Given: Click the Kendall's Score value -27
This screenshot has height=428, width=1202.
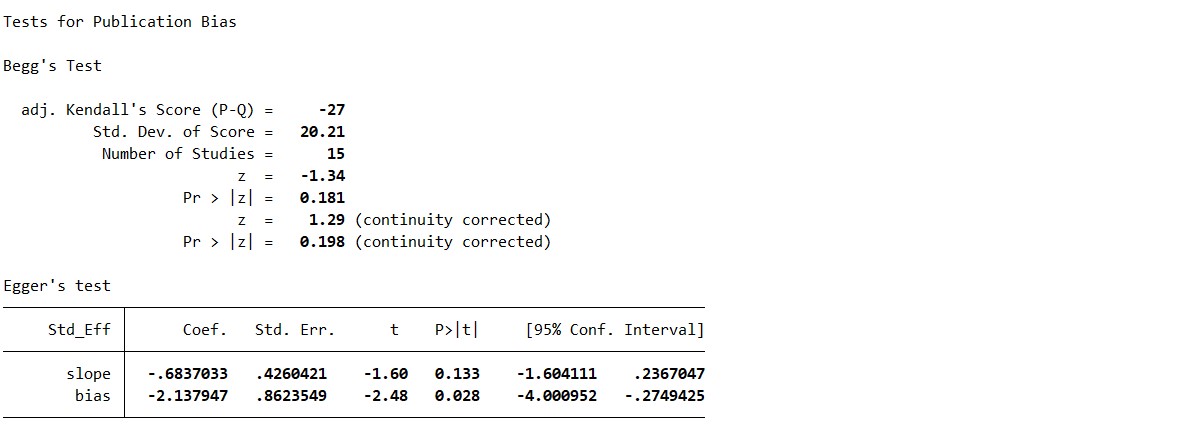Looking at the screenshot, I should (331, 110).
